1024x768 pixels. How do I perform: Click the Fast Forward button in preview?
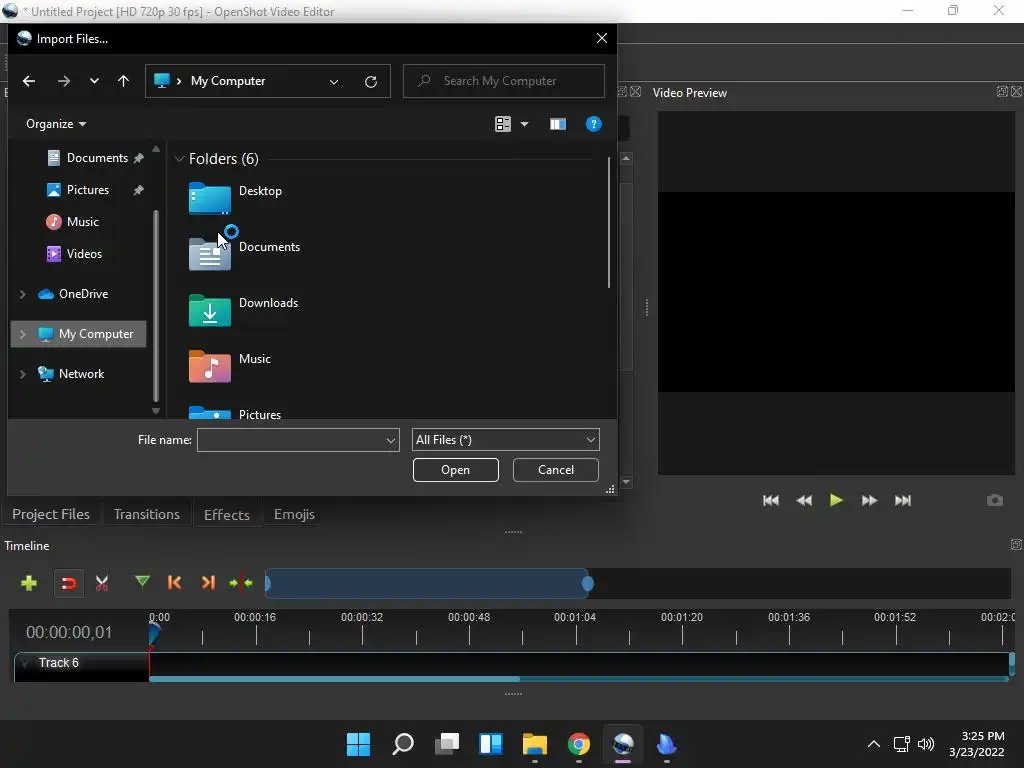click(869, 500)
